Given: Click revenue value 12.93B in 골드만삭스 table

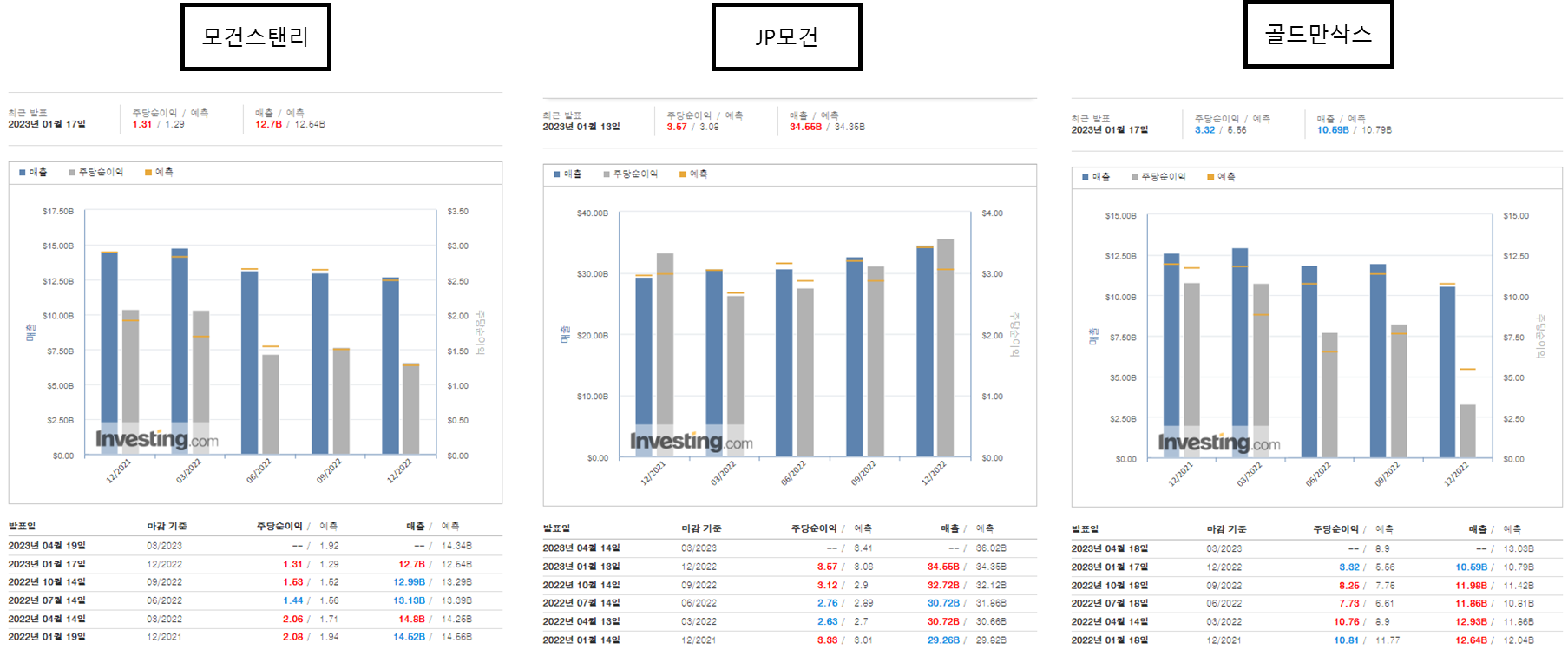Looking at the screenshot, I should pos(1472,621).
